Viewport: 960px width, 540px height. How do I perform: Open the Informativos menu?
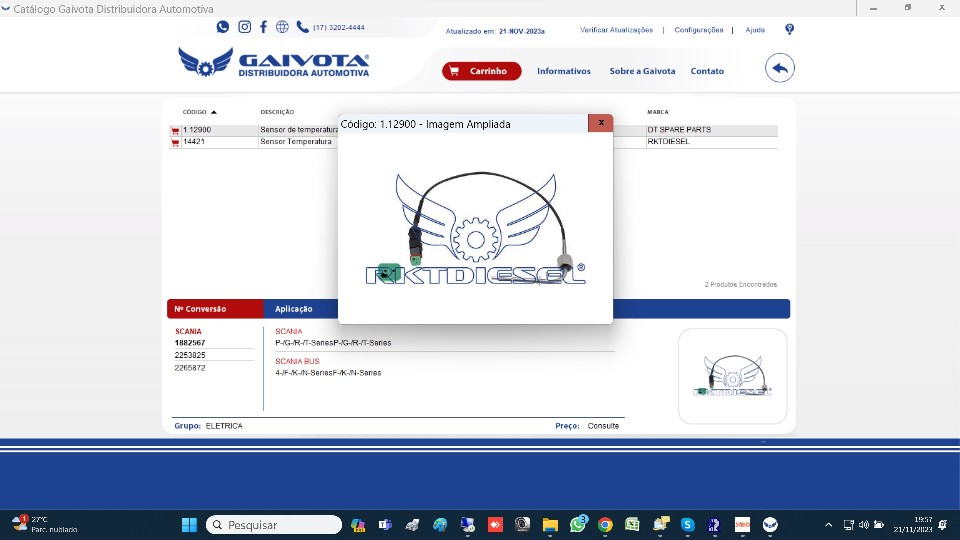click(x=563, y=71)
